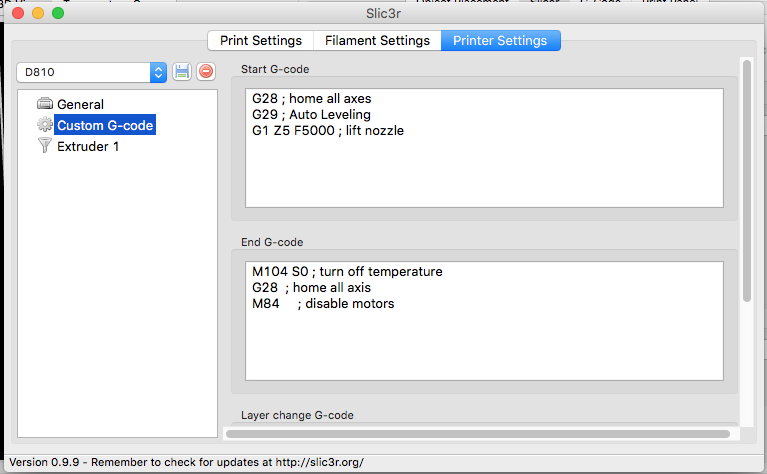Click the green zoom window button
The image size is (767, 474).
[x=58, y=13]
